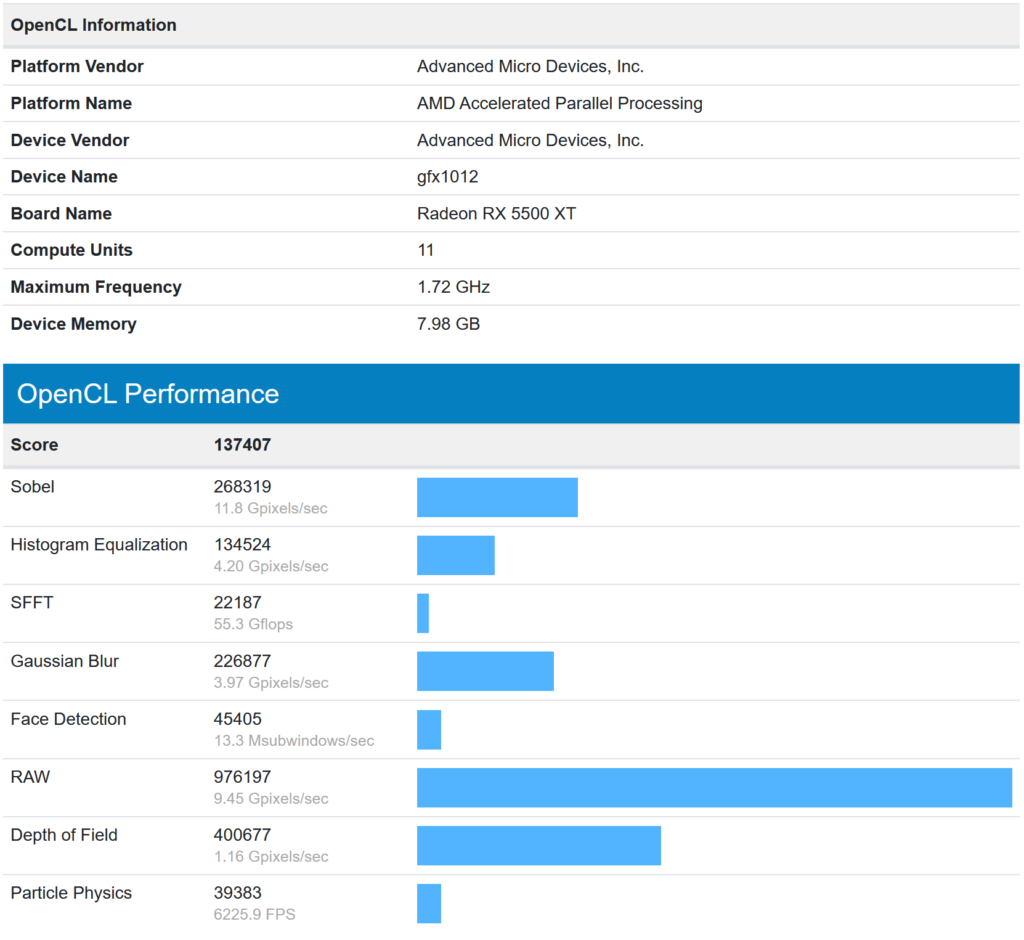Select the Histogram Equalization score 134524
This screenshot has width=1024, height=940.
pyautogui.click(x=242, y=545)
